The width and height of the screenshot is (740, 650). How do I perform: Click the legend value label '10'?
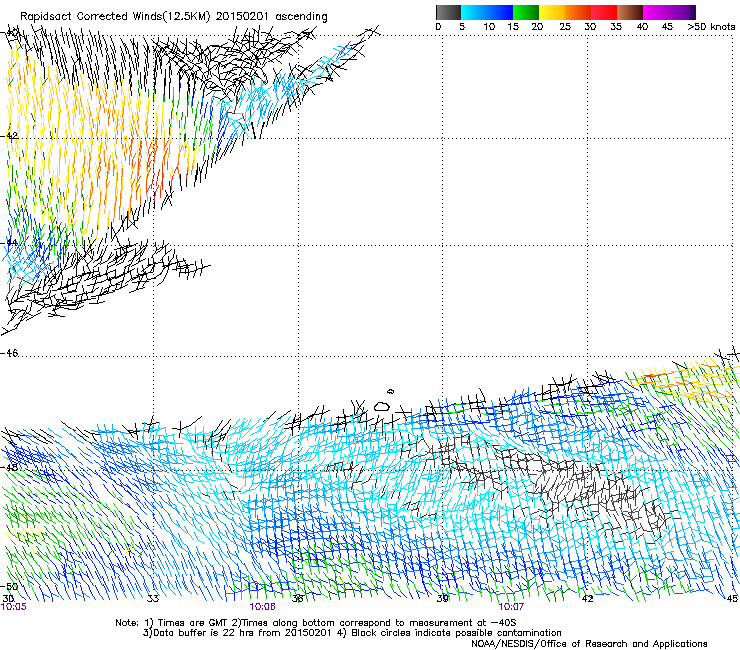(x=489, y=27)
